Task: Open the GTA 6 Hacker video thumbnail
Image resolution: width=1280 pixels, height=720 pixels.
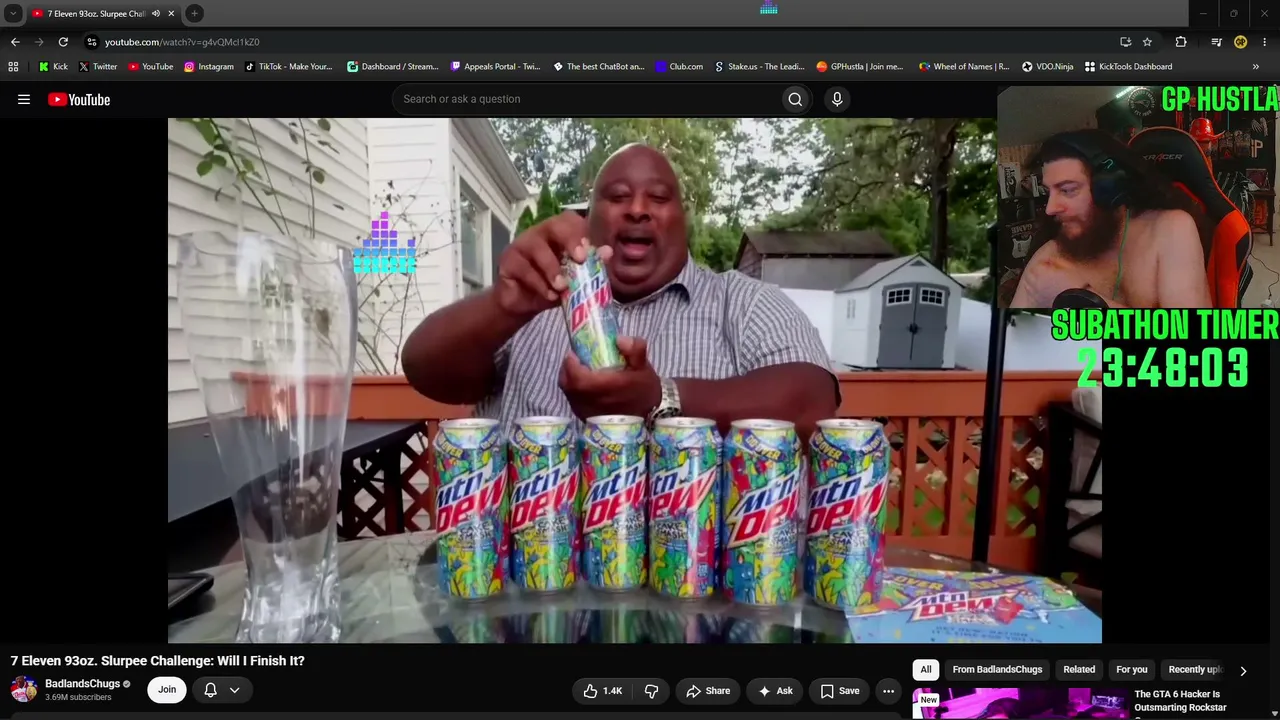Action: [x=1019, y=704]
